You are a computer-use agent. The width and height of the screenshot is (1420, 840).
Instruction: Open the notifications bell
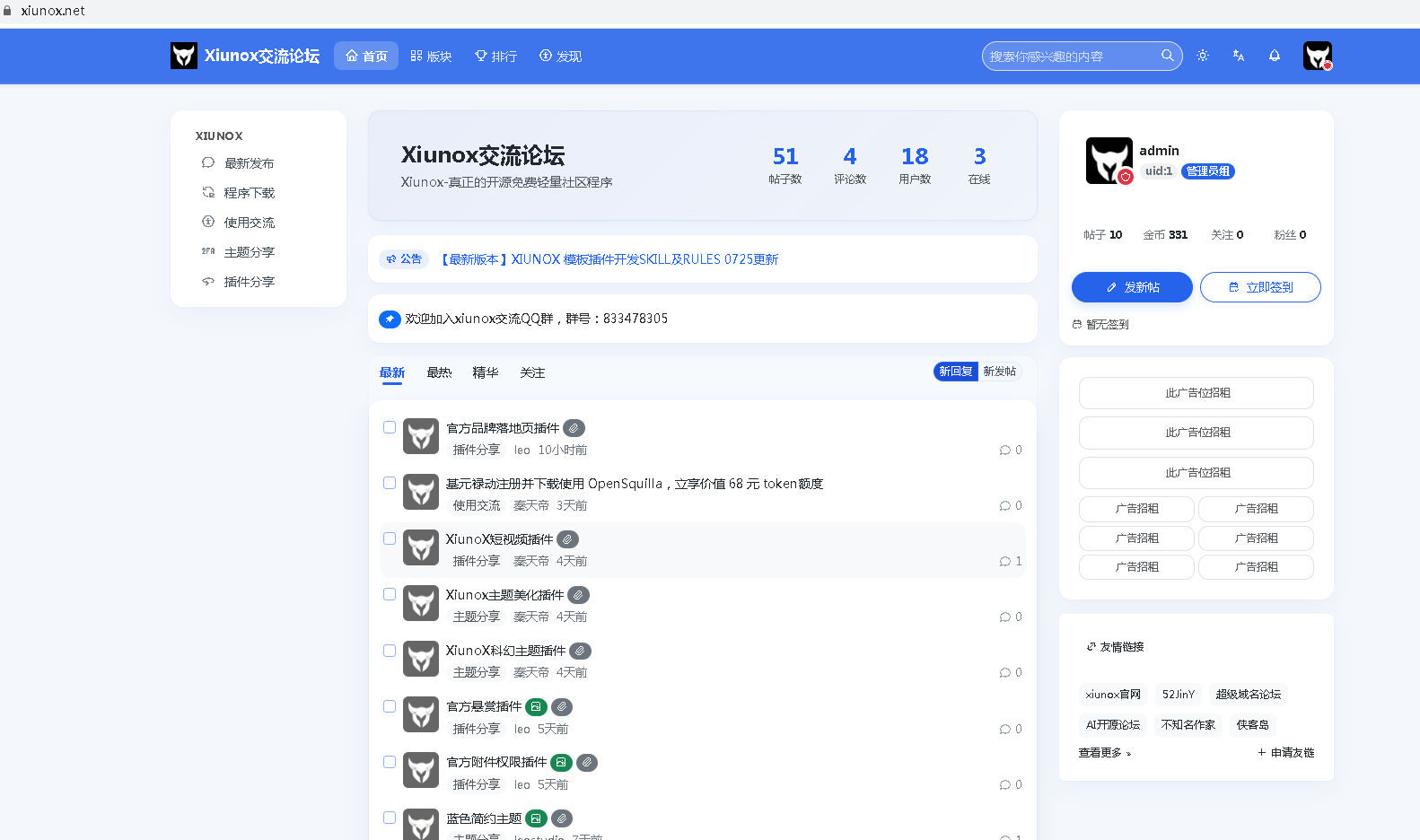coord(1275,56)
